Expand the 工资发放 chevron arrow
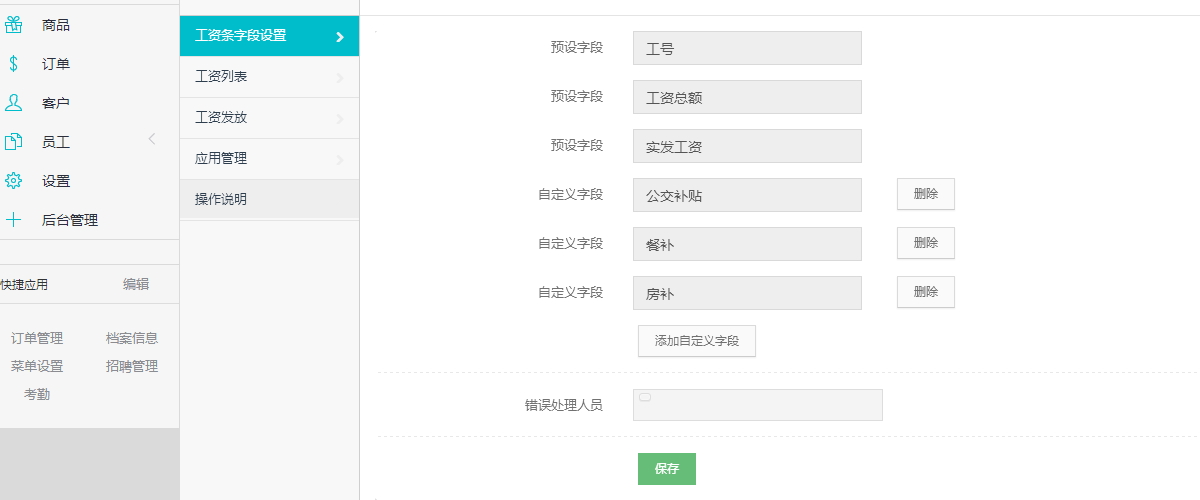Viewport: 1200px width, 500px height. click(x=340, y=118)
